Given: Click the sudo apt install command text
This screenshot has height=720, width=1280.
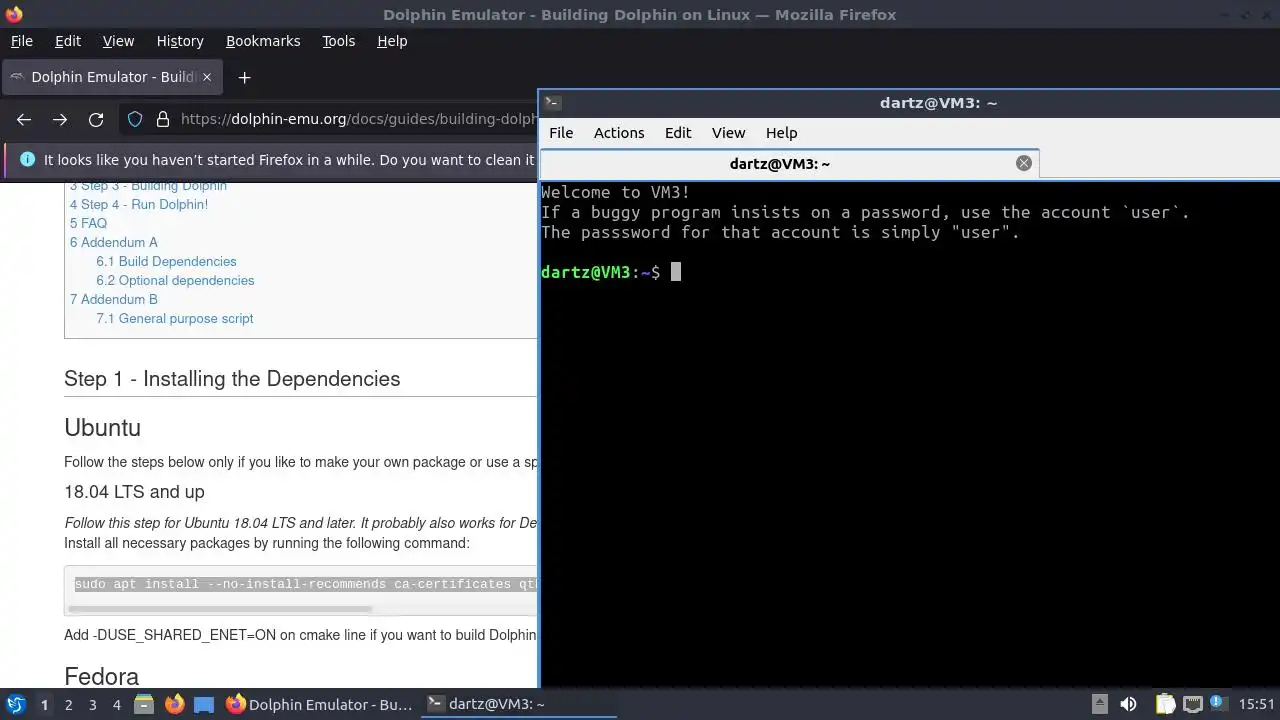Looking at the screenshot, I should tap(306, 584).
